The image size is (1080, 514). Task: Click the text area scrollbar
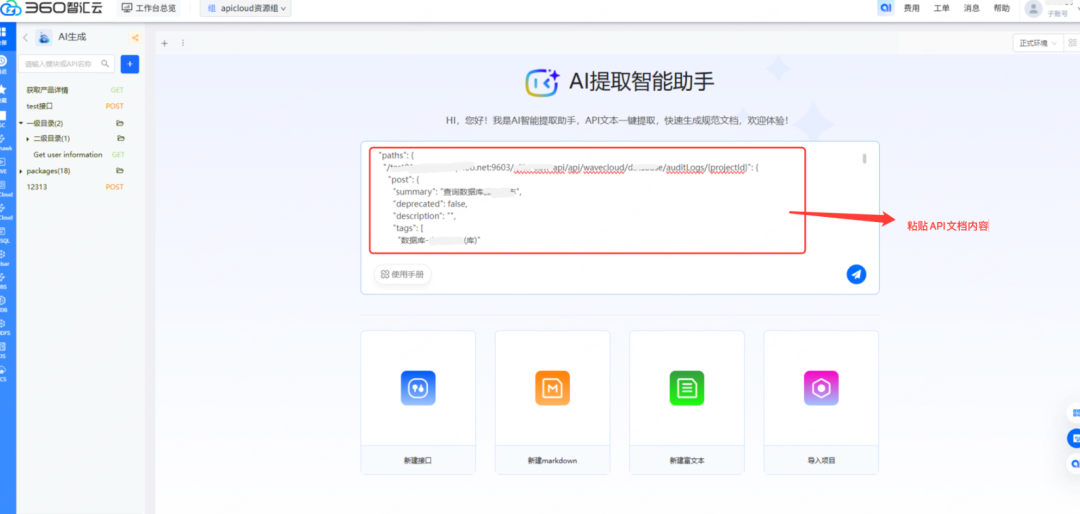point(864,158)
